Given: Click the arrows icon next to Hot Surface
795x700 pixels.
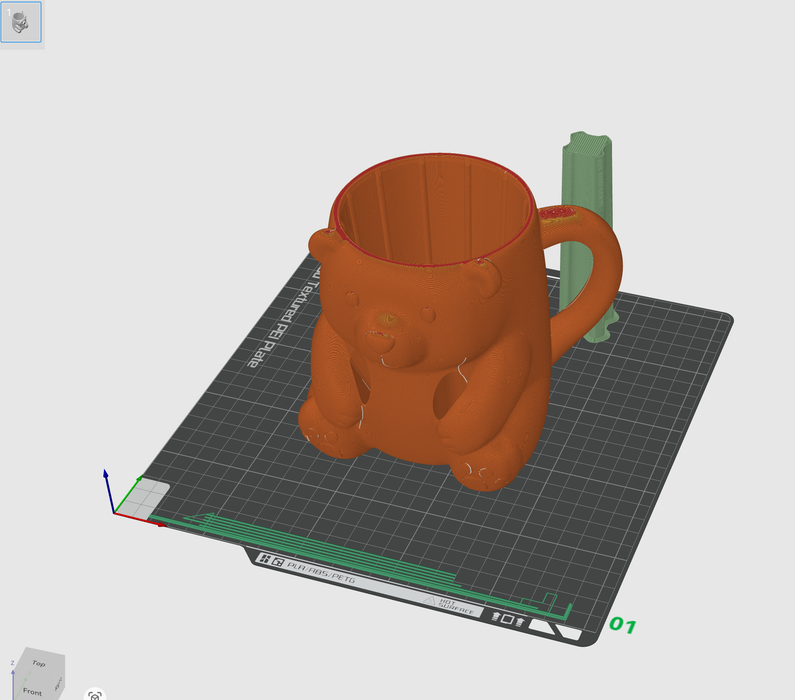Looking at the screenshot, I should coord(507,619).
